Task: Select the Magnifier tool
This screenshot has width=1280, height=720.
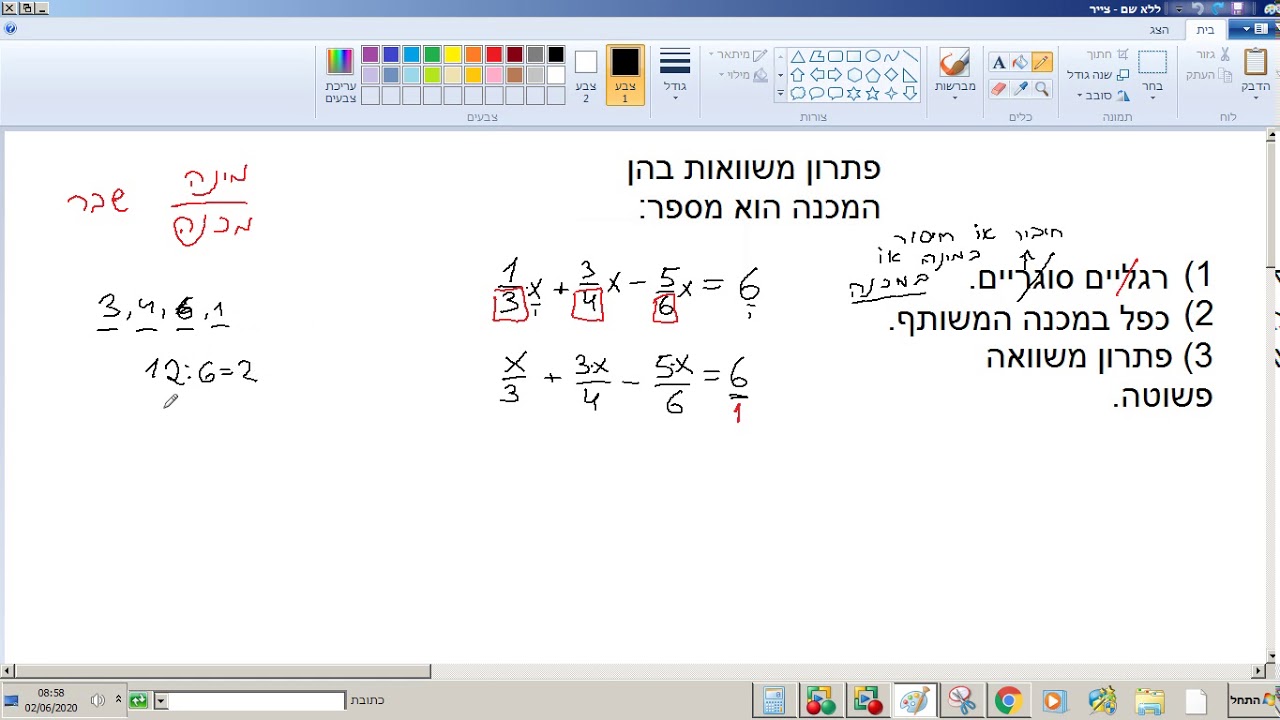Action: 1041,89
